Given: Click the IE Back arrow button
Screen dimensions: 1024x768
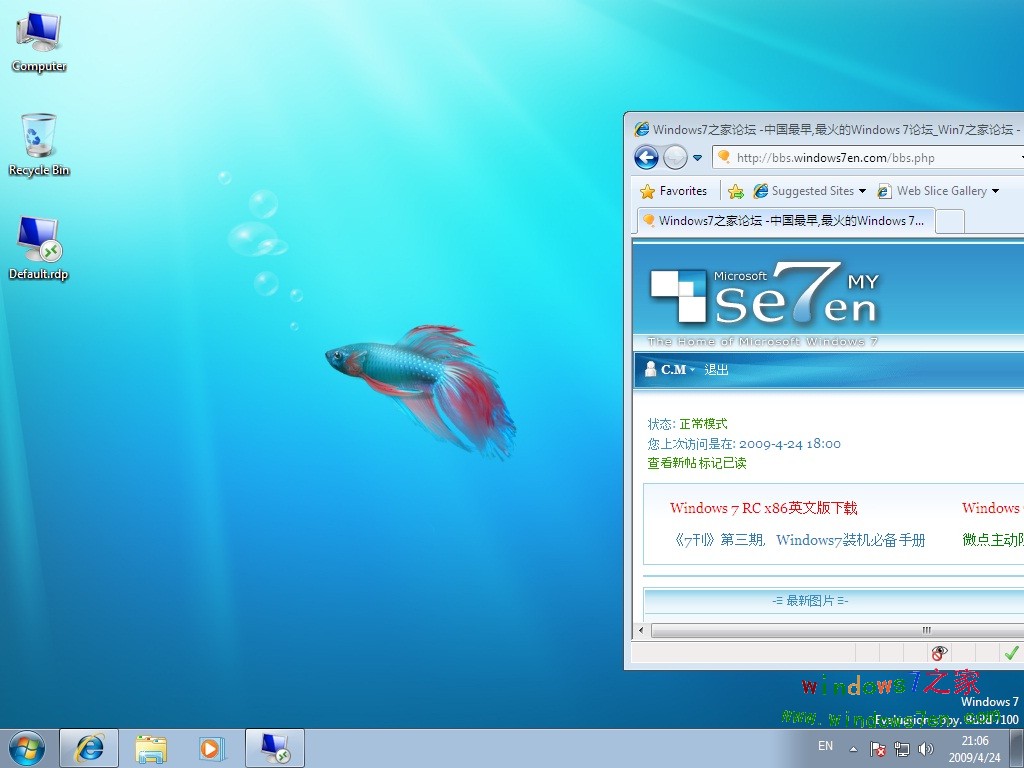Looking at the screenshot, I should click(646, 157).
